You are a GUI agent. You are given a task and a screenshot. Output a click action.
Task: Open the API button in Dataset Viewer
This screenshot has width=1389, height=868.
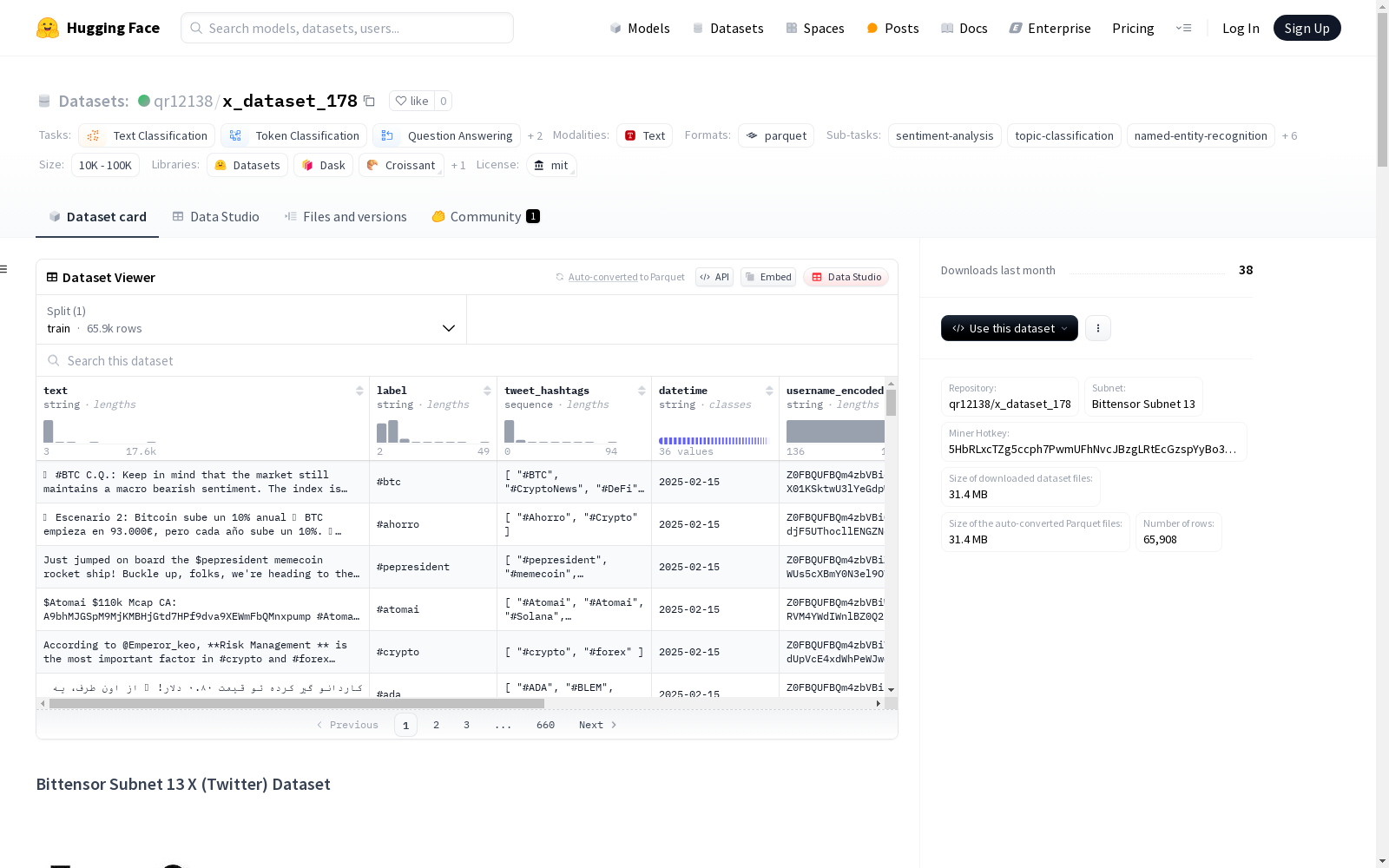tap(714, 277)
